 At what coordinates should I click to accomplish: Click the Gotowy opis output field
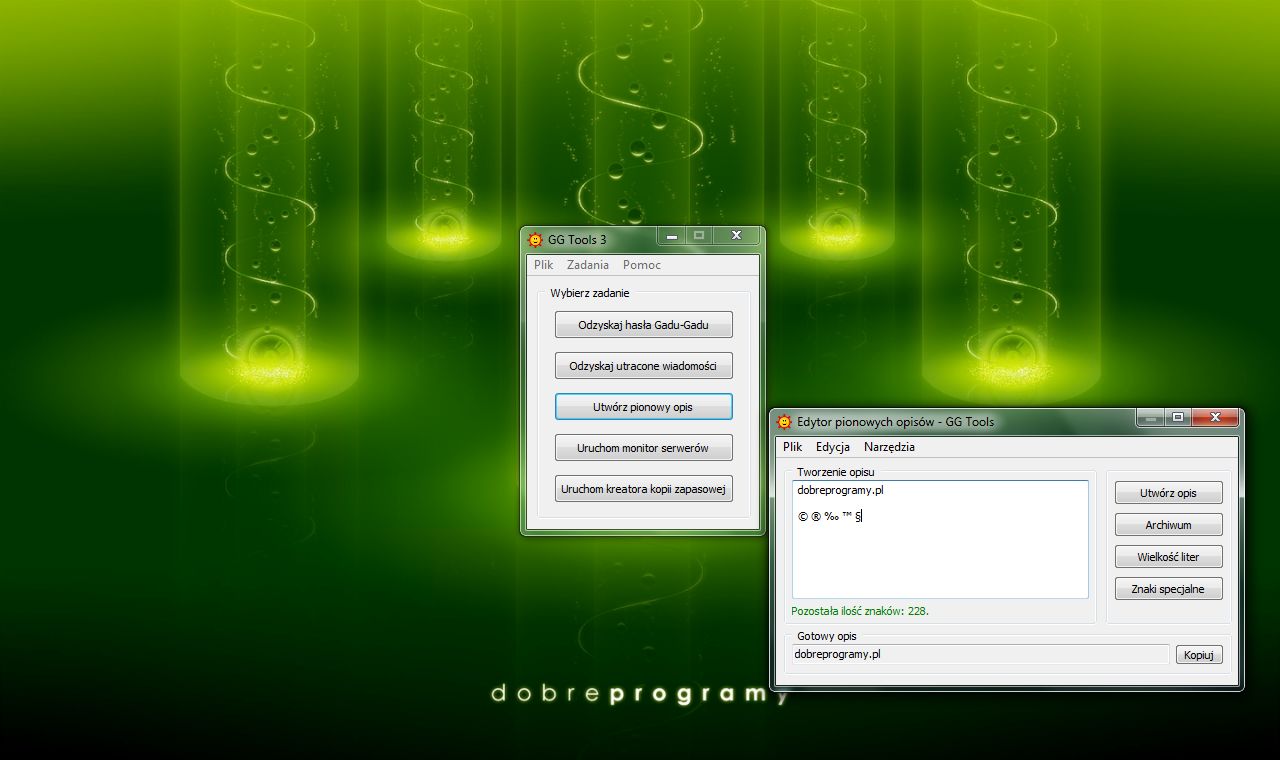pyautogui.click(x=980, y=654)
